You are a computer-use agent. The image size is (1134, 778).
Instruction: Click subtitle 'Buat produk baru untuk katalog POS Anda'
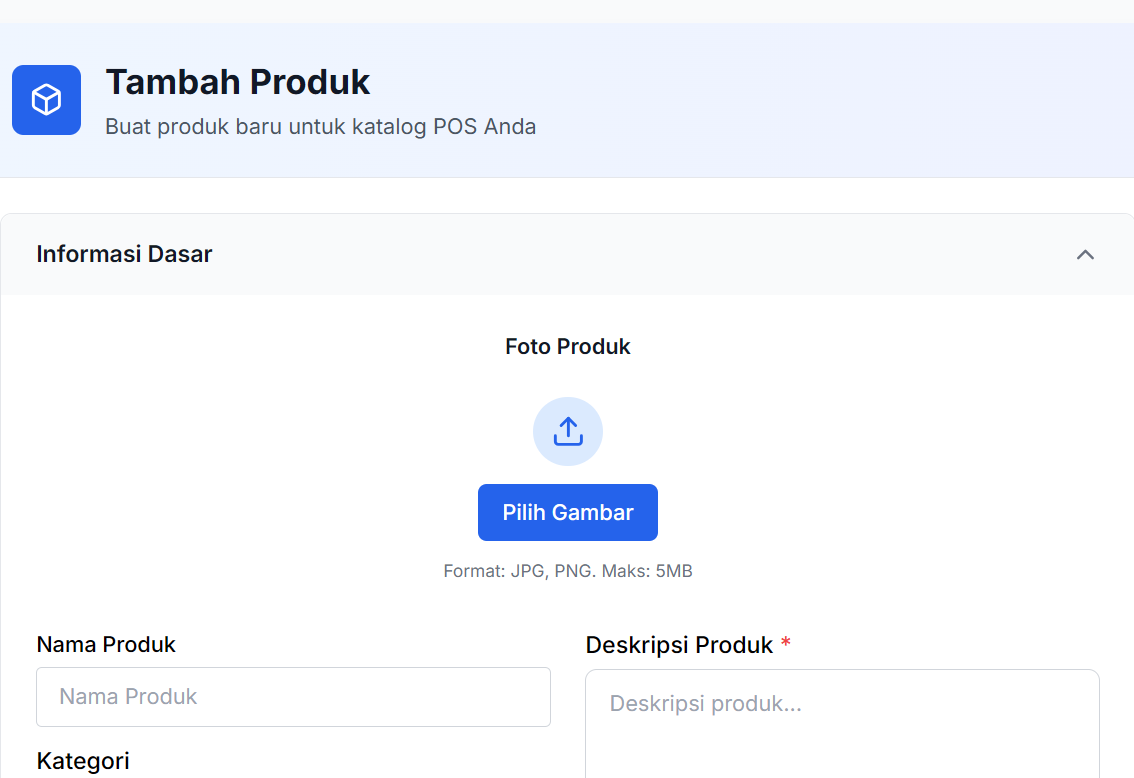tap(320, 127)
